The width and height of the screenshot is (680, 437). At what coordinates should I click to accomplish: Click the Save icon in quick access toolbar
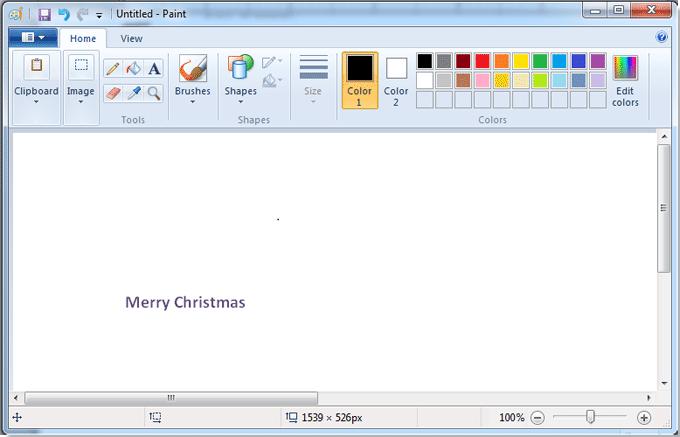pyautogui.click(x=44, y=14)
